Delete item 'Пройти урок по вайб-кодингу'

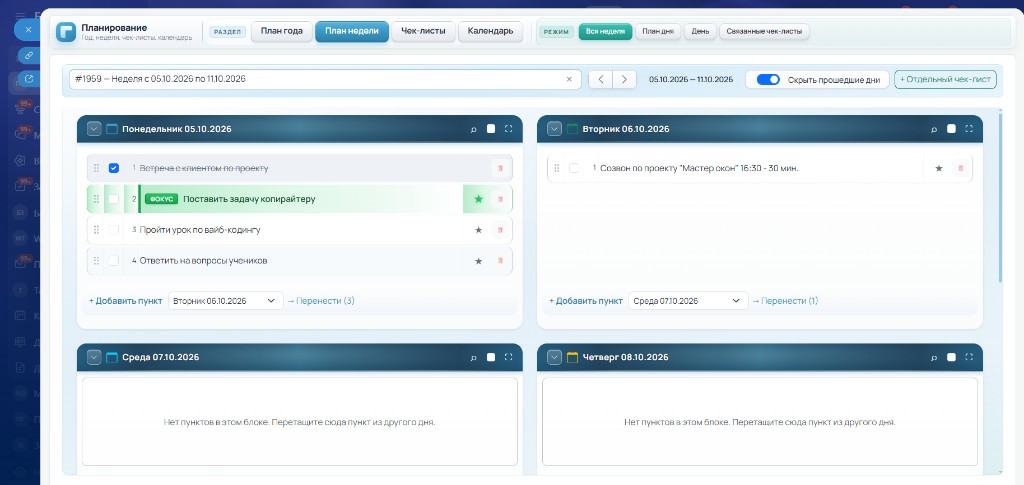pos(500,230)
